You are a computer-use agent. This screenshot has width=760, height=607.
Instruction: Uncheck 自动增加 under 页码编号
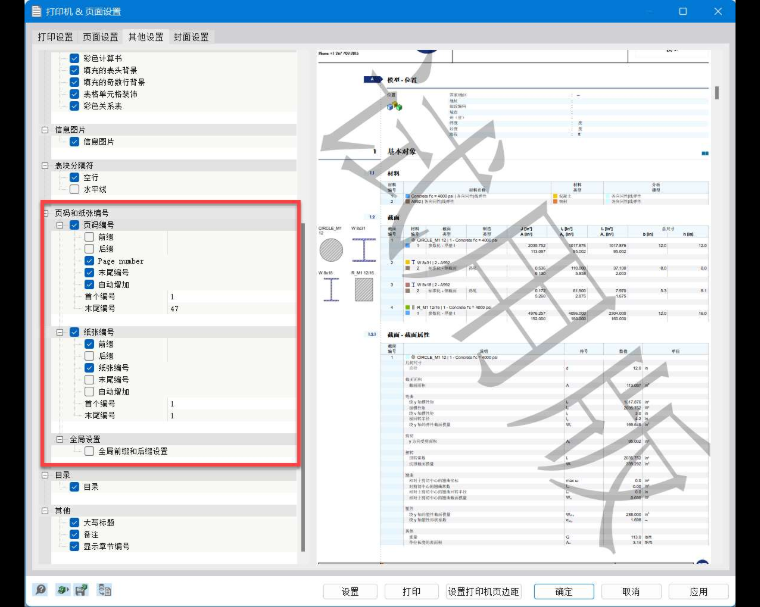click(89, 285)
